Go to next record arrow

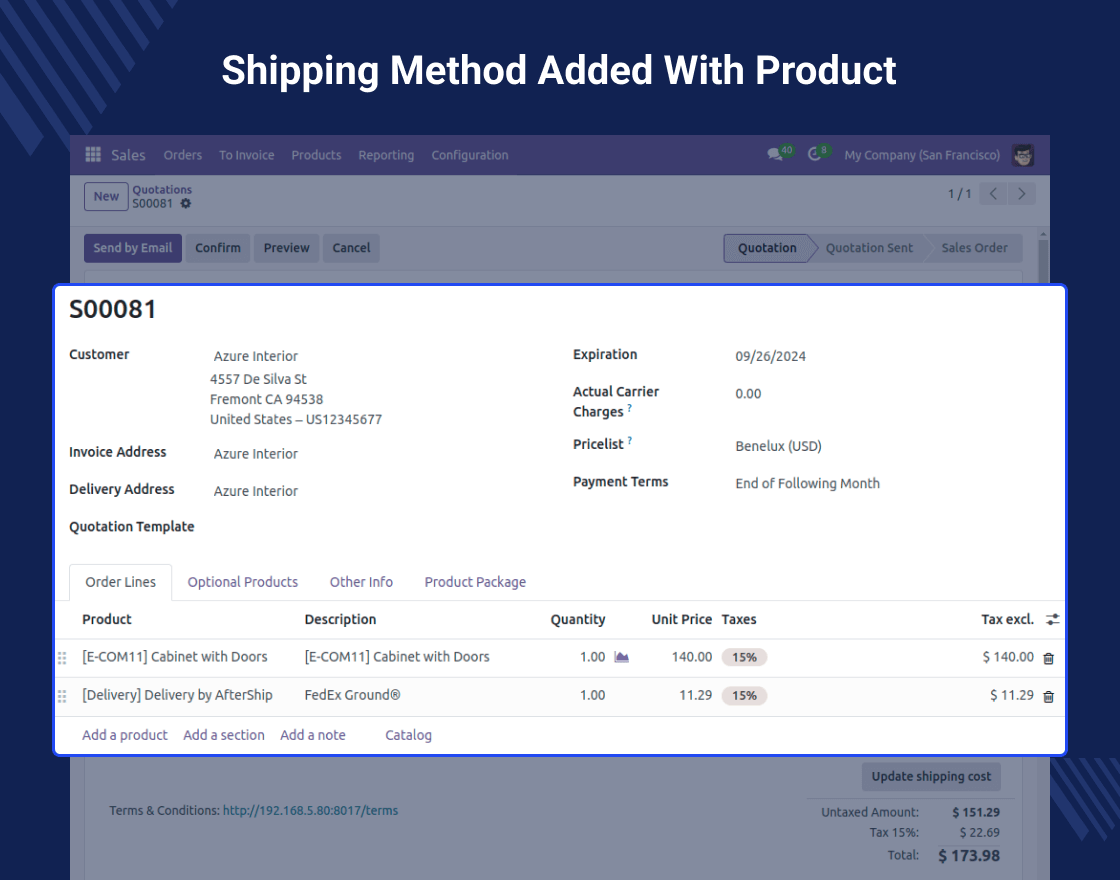click(x=1021, y=194)
